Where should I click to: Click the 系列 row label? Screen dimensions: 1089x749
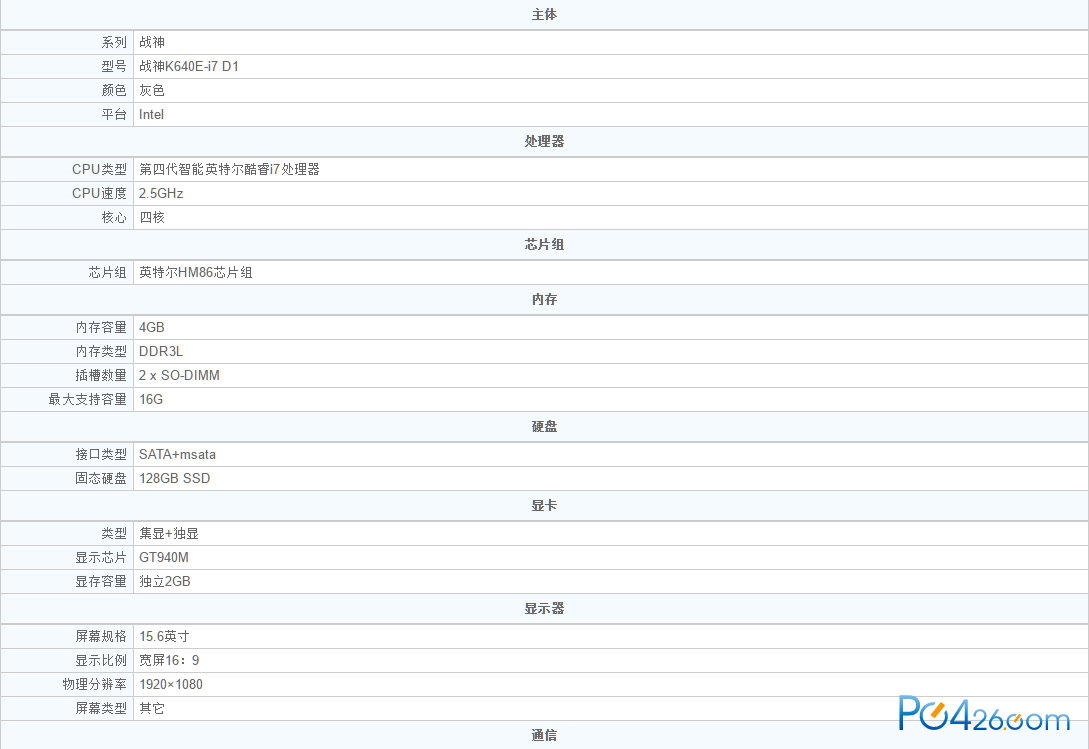click(114, 42)
